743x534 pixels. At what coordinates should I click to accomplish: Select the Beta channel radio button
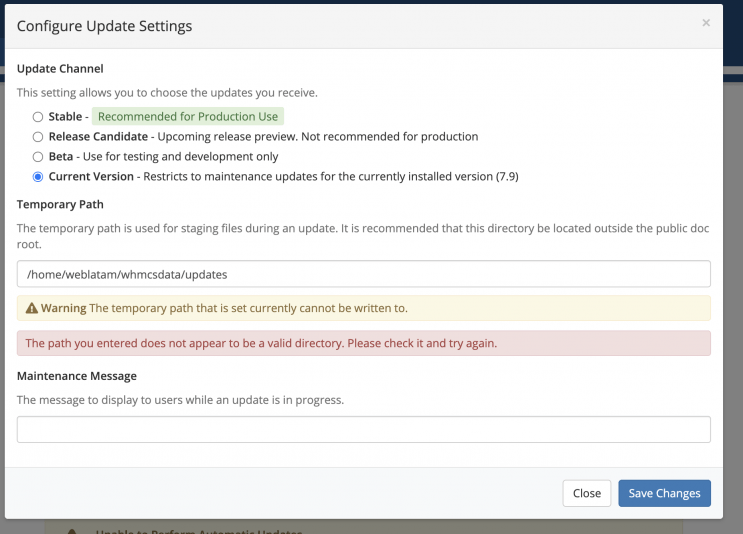(x=38, y=157)
